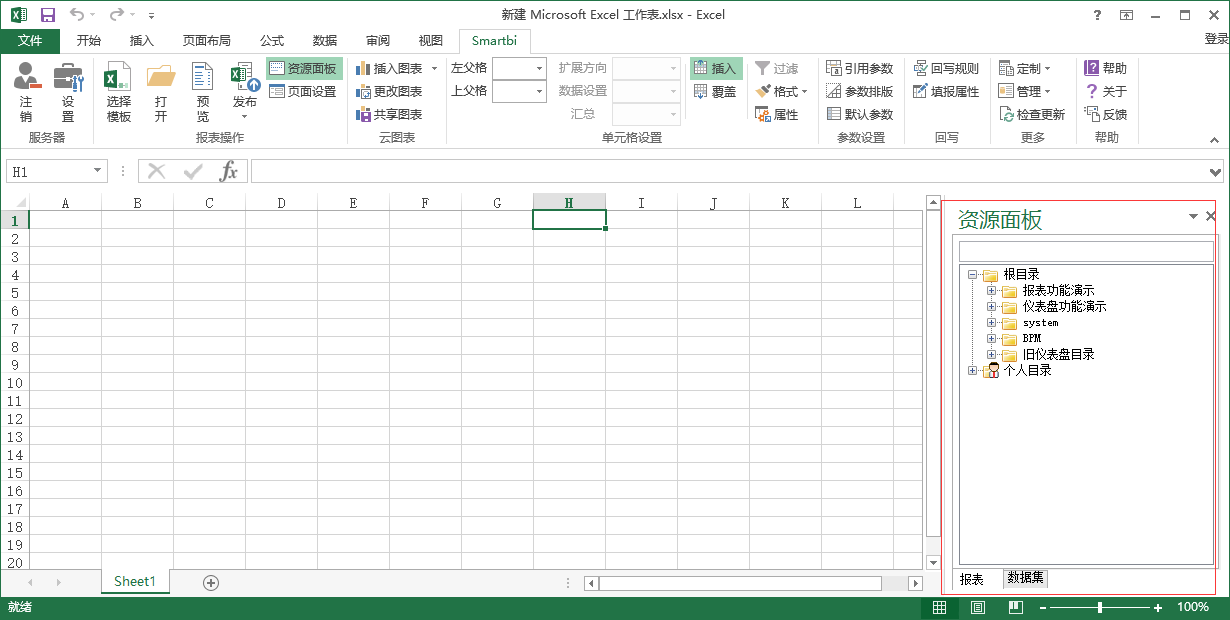Switch to the 报表 panel tab
This screenshot has width=1230, height=620.
[972, 579]
